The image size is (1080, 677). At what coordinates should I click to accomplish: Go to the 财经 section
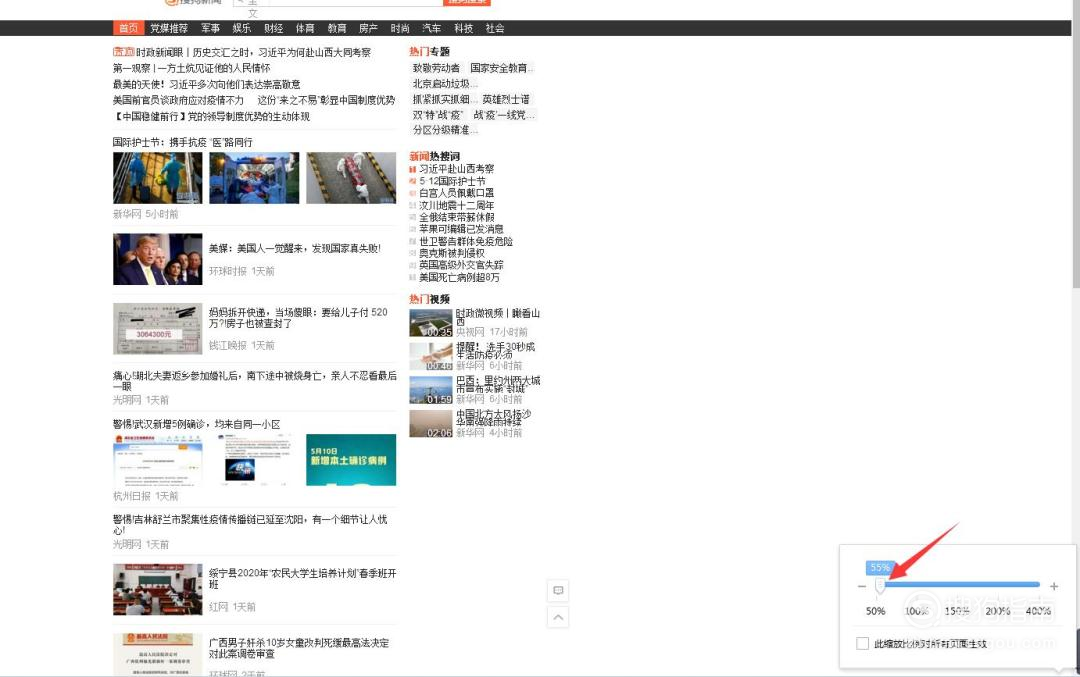(x=273, y=28)
